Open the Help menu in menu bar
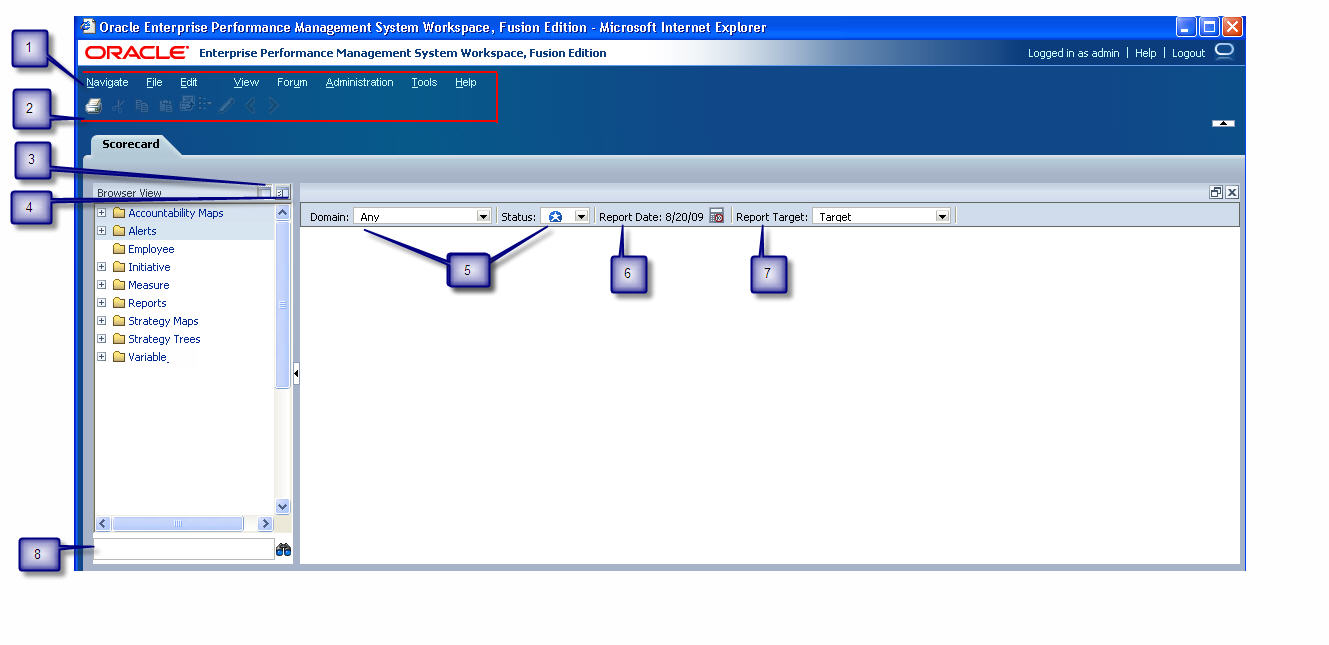The height and width of the screenshot is (645, 1329). [466, 82]
